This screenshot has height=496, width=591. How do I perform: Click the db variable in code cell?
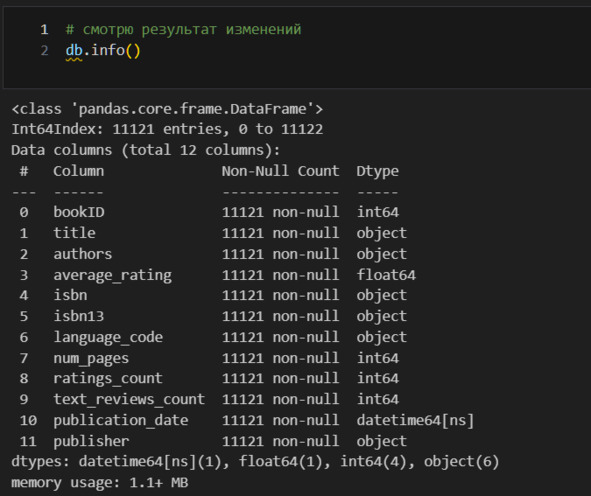click(74, 50)
